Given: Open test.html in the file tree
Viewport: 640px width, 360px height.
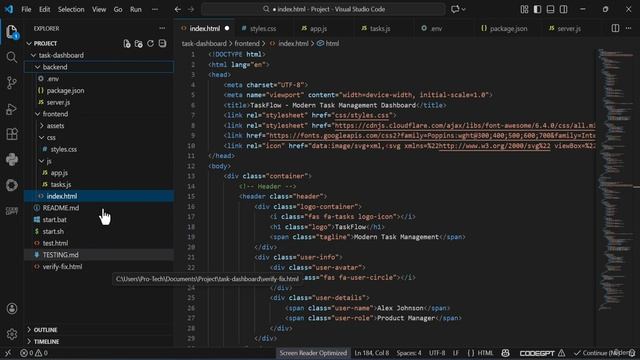Looking at the screenshot, I should coord(55,243).
